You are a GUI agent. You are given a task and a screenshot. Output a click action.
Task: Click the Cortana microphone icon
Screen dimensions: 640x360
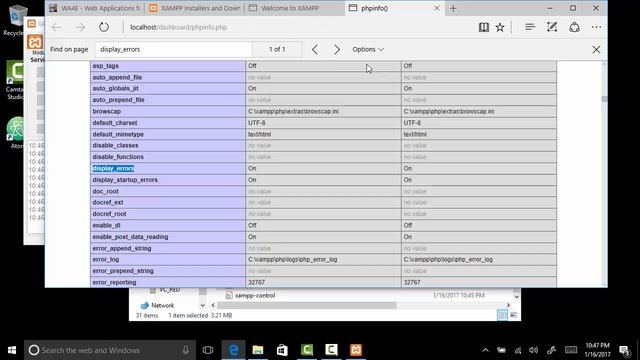(x=186, y=350)
